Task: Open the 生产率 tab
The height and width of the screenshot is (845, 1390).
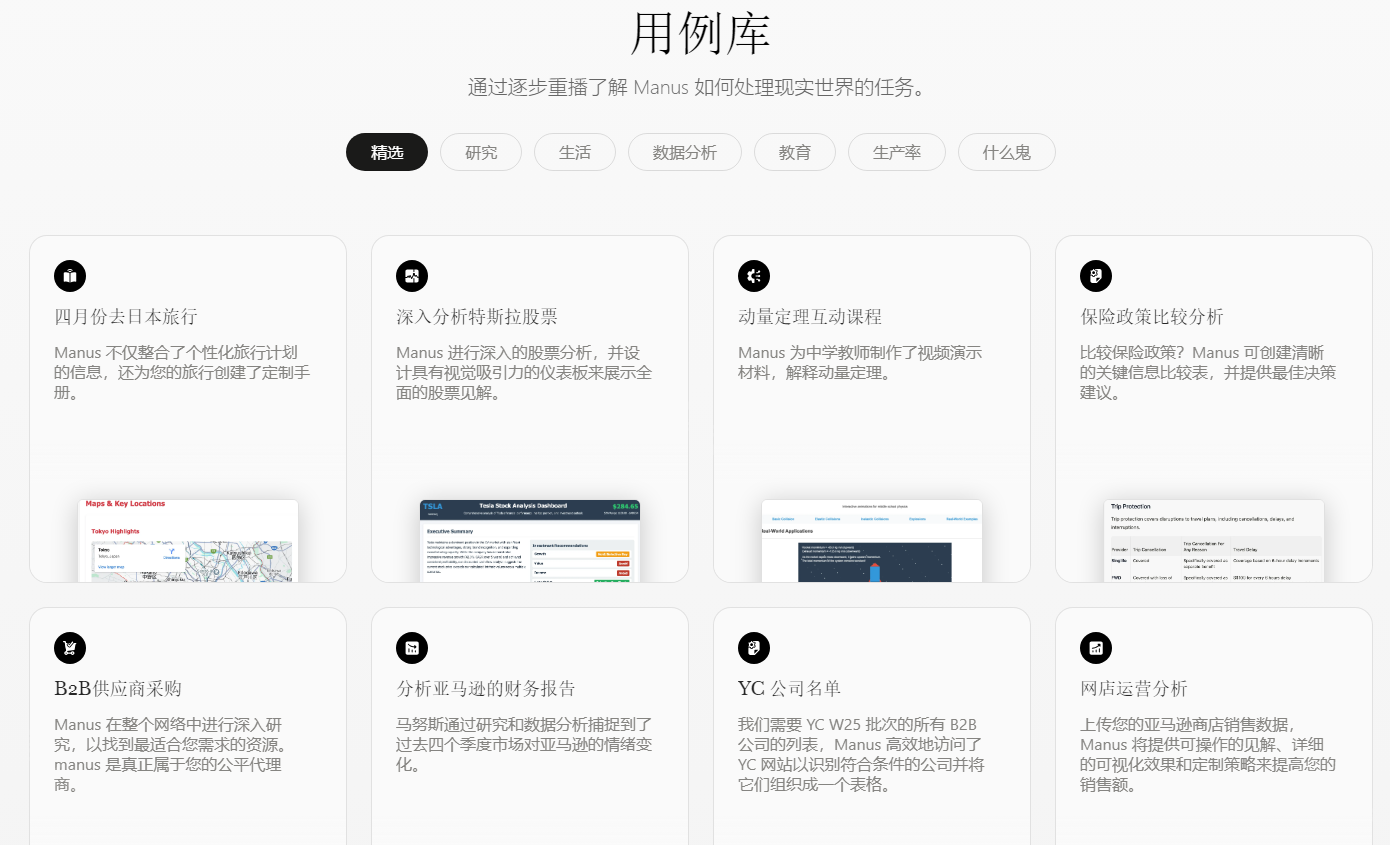Action: pyautogui.click(x=897, y=152)
